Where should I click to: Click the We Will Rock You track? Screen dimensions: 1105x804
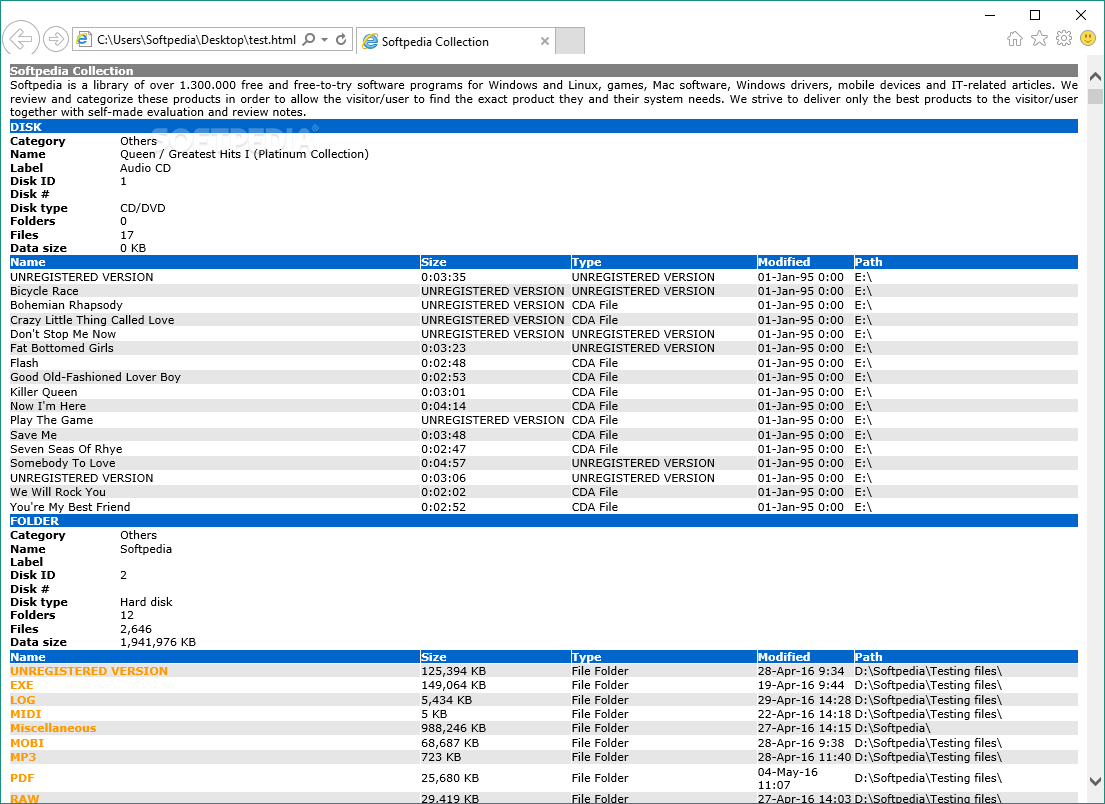[58, 492]
